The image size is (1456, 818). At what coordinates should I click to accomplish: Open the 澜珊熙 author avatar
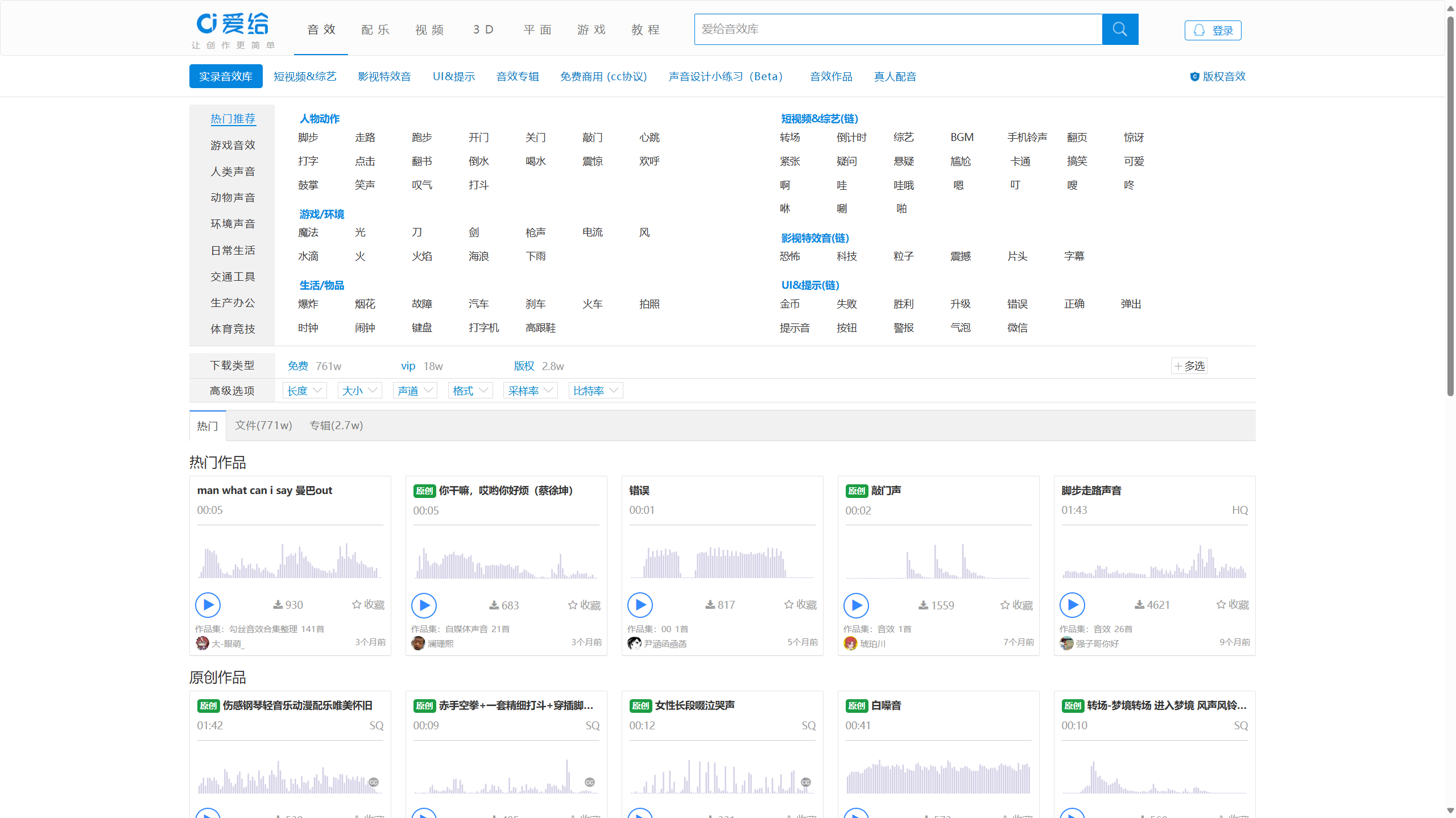point(418,643)
